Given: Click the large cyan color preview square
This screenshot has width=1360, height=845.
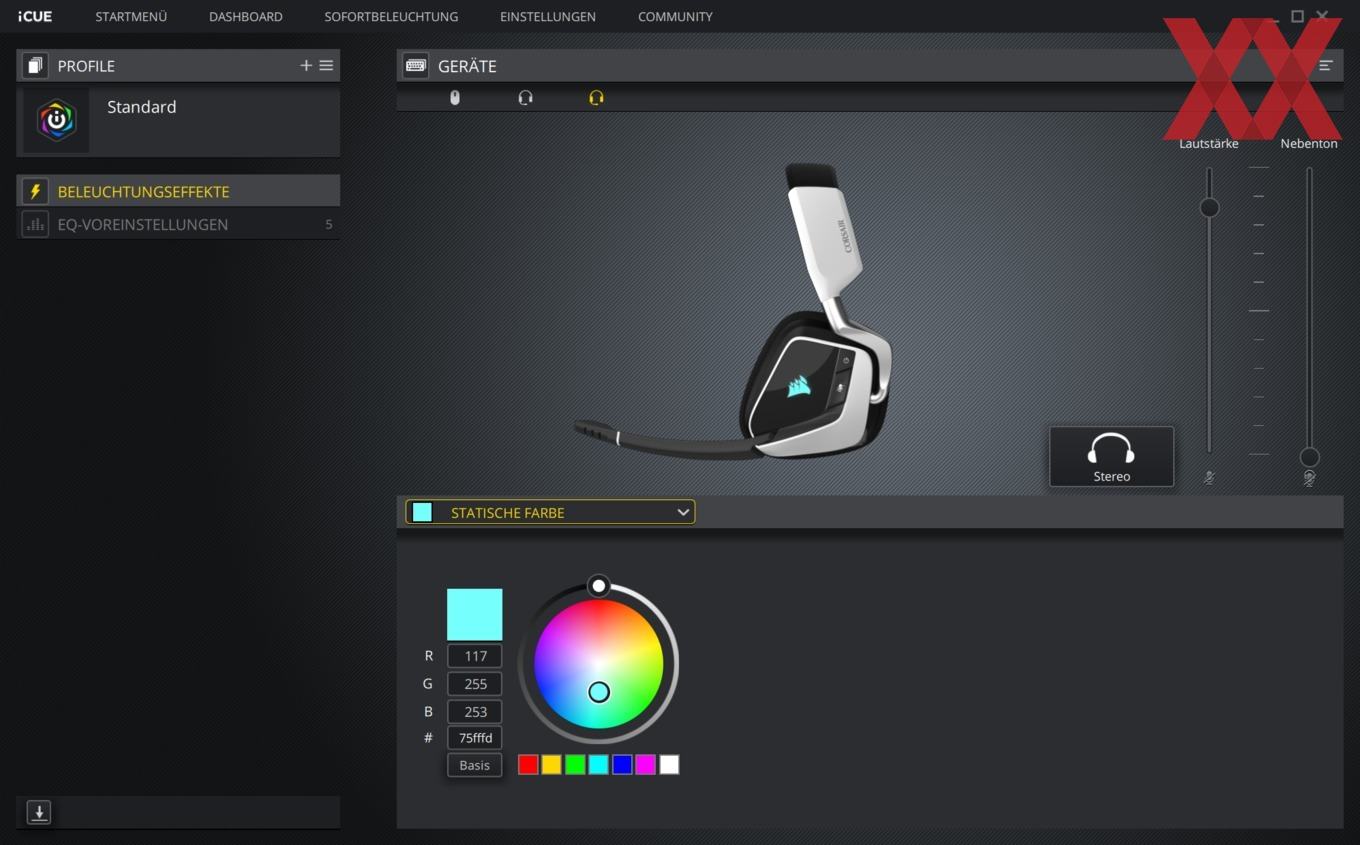Looking at the screenshot, I should pos(475,615).
